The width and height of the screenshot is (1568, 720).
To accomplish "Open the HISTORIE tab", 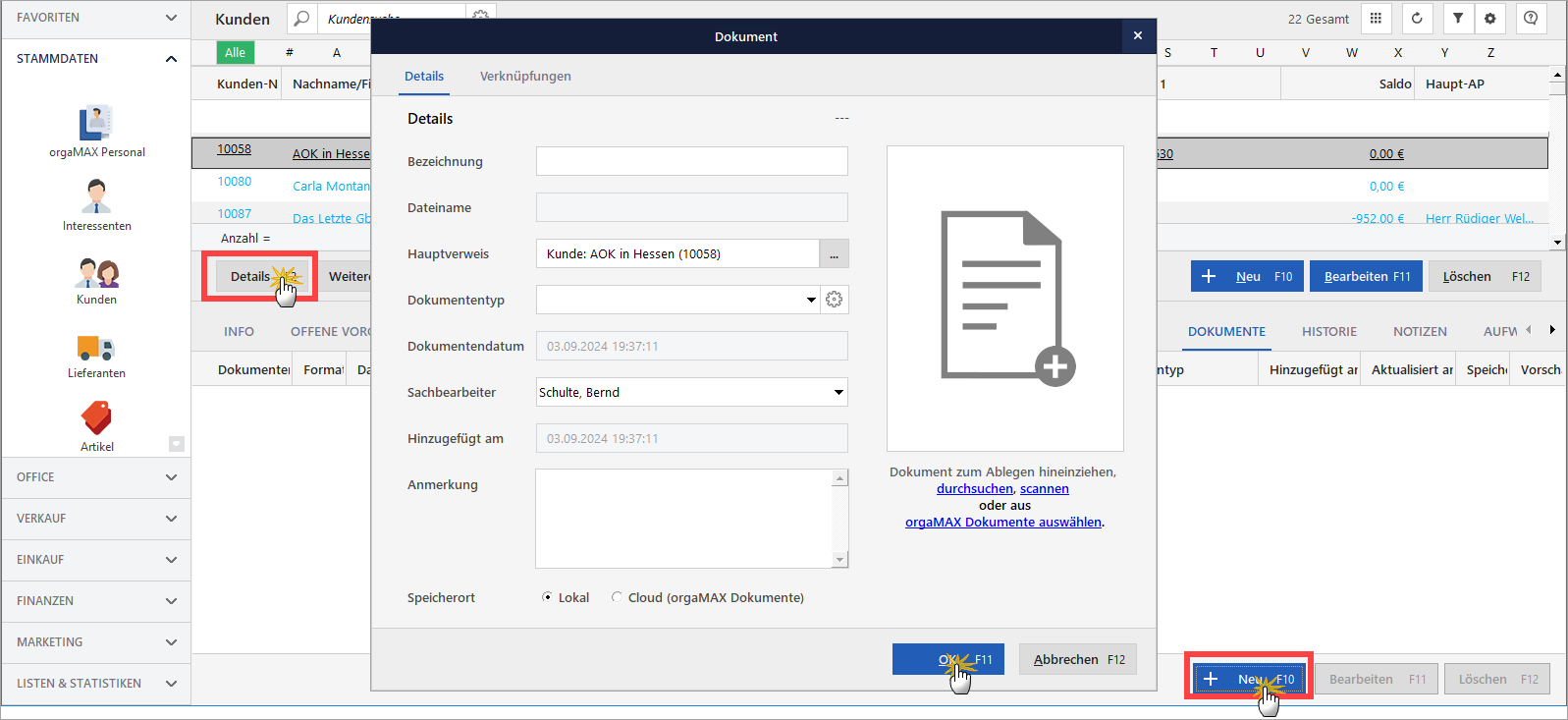I will tap(1329, 332).
